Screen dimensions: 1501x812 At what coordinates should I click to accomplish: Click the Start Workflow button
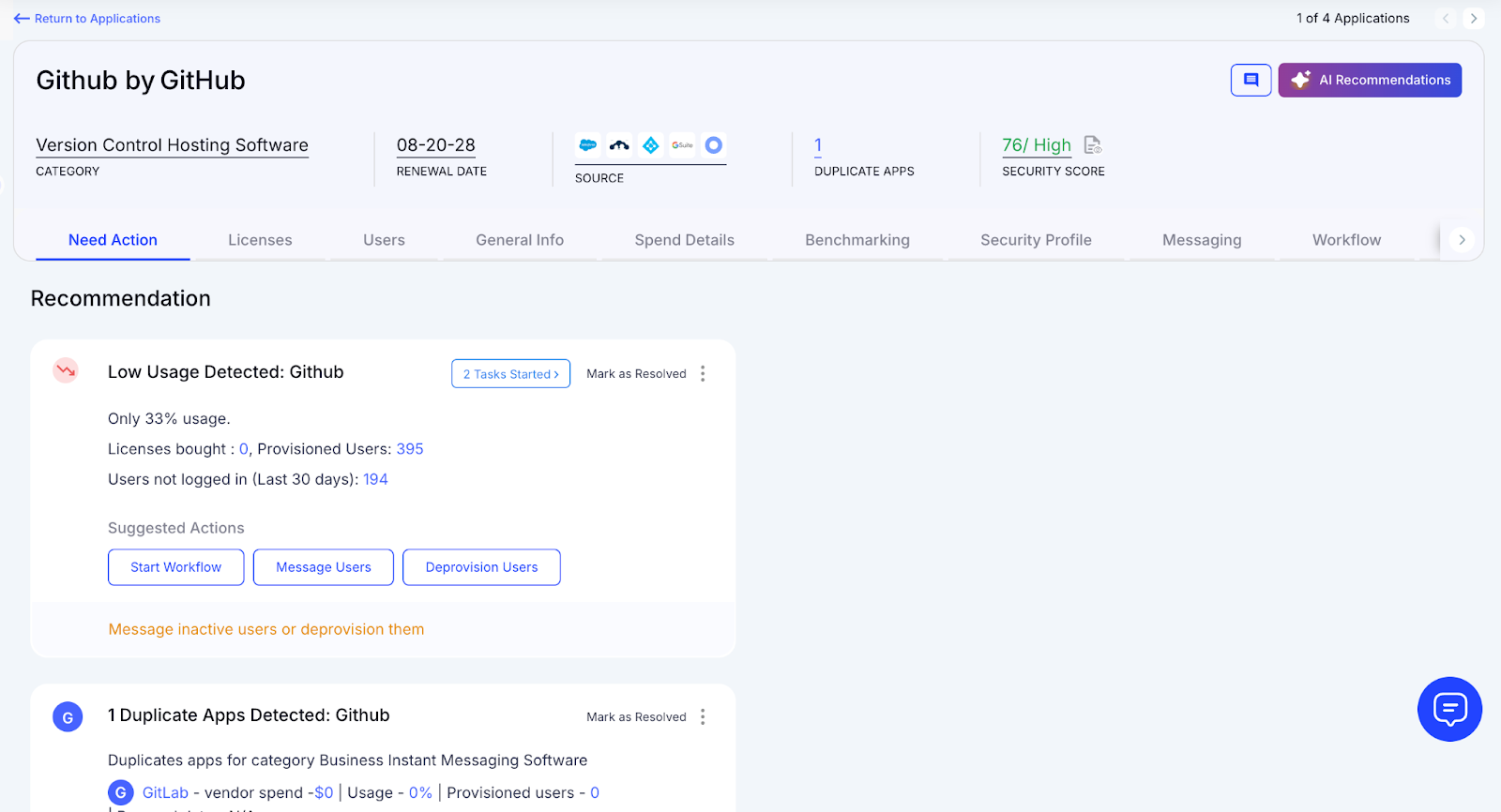coord(176,567)
